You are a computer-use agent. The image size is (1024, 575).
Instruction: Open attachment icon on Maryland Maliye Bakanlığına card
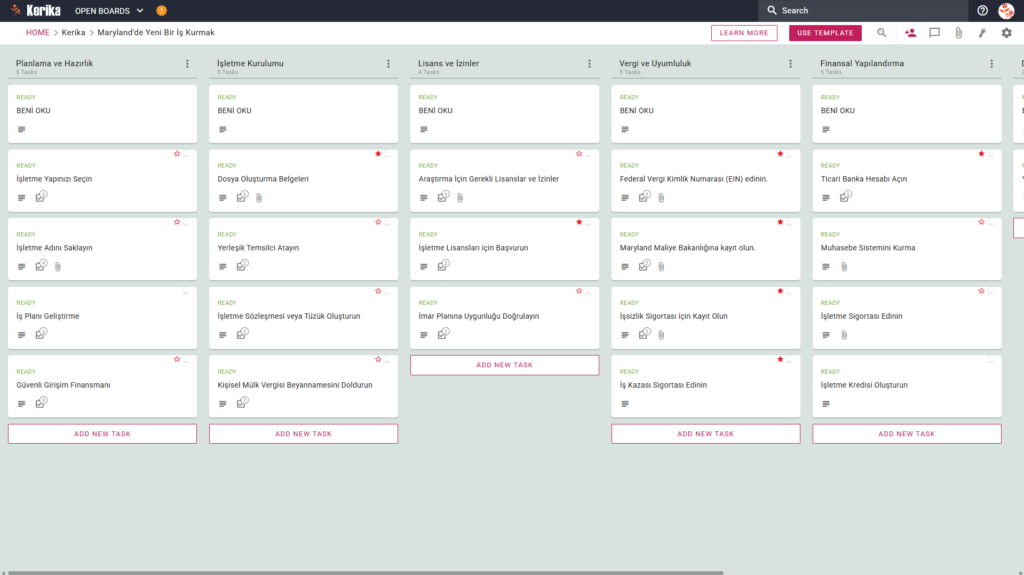662,267
